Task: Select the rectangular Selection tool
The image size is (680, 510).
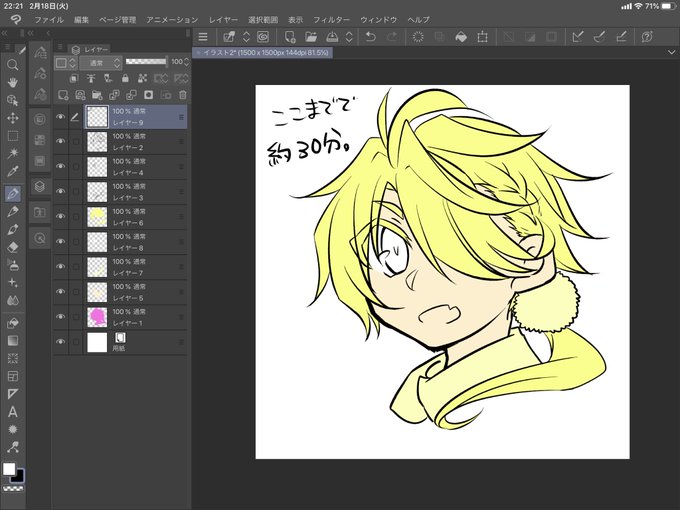Action: tap(13, 136)
